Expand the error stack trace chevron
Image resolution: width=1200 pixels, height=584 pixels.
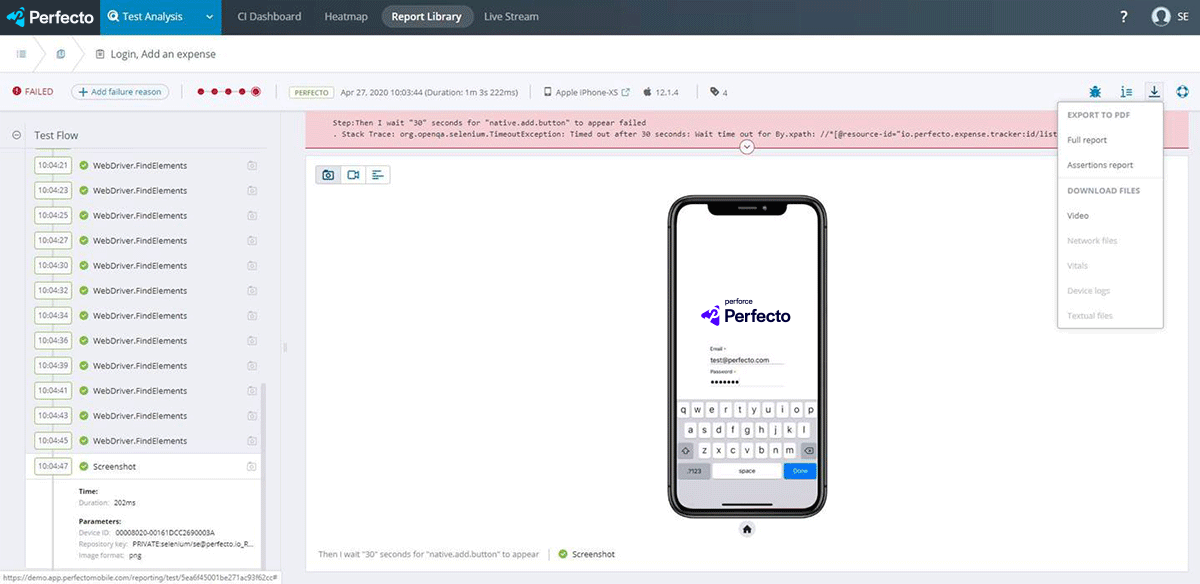coord(747,147)
